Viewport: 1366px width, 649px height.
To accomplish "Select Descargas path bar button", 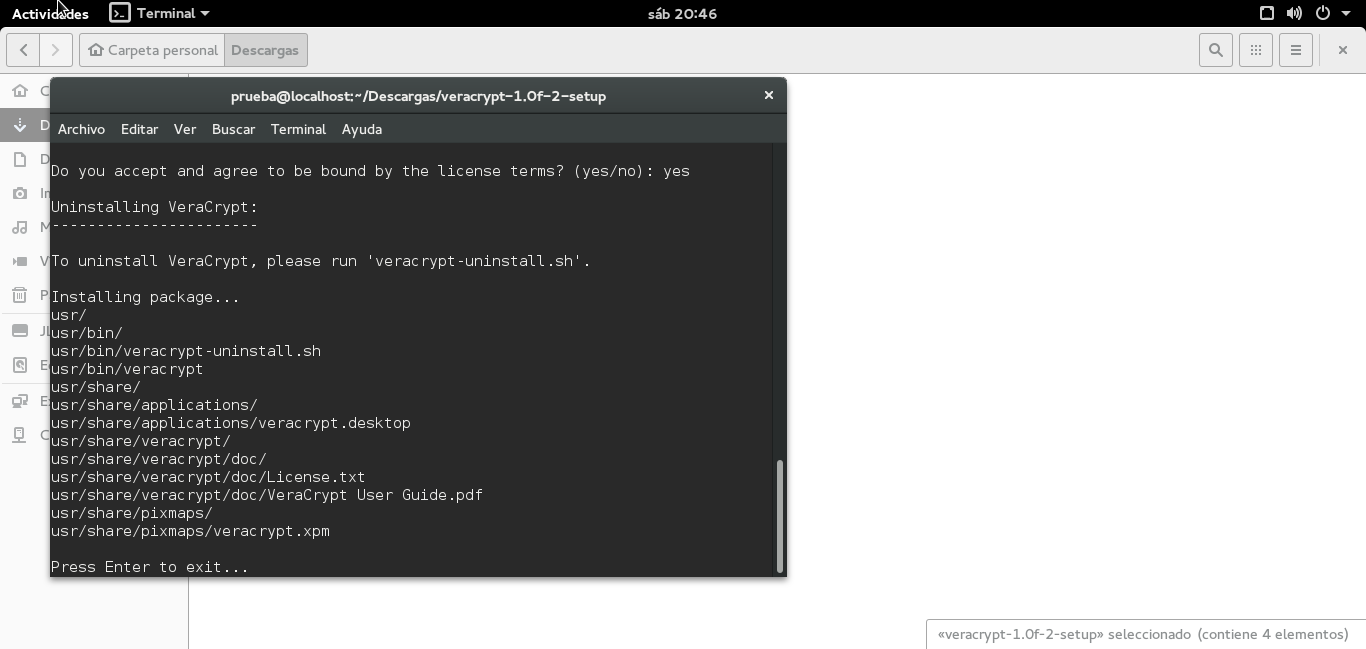I will click(265, 50).
